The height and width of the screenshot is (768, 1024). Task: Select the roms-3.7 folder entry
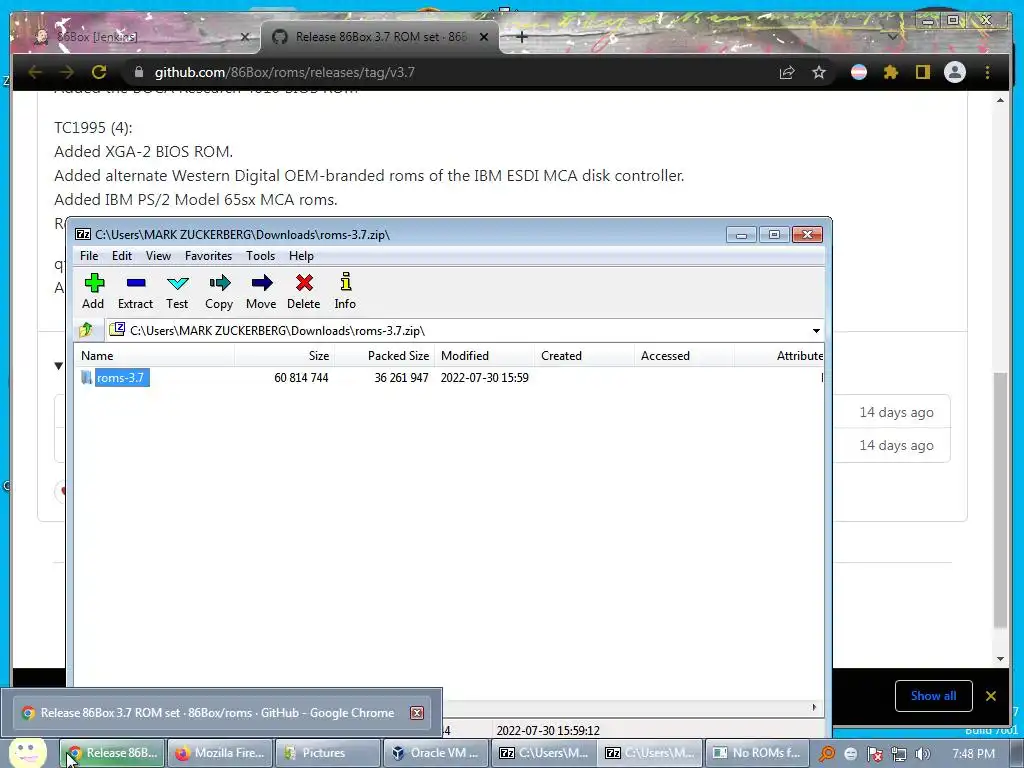pos(121,377)
